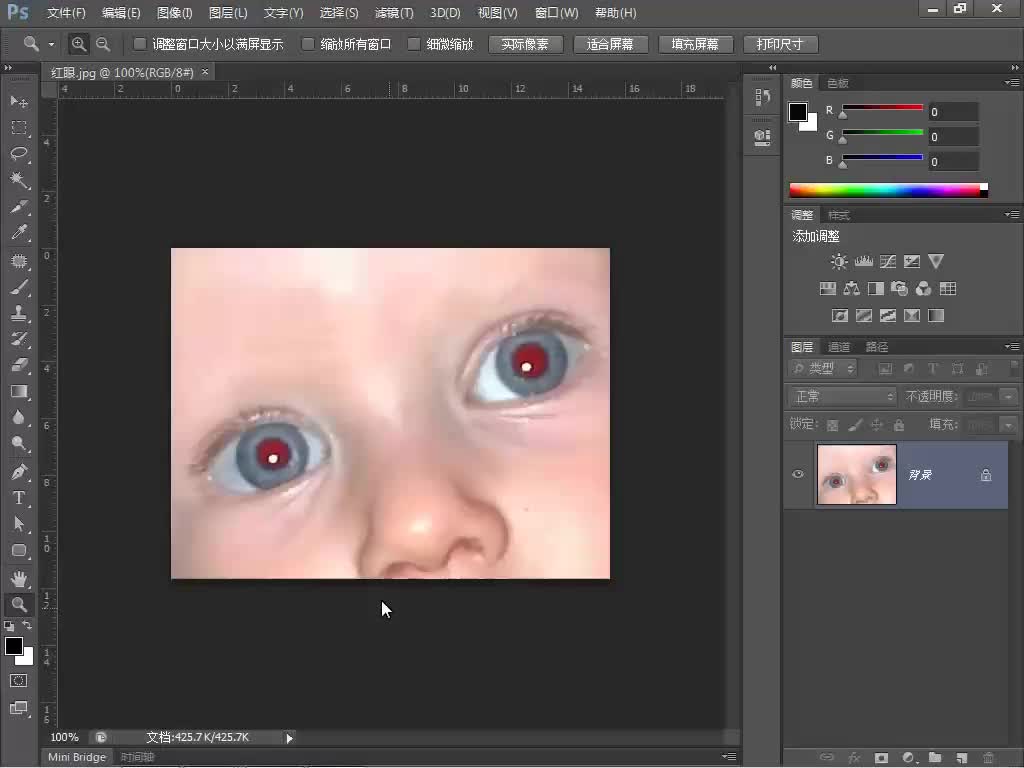Expand the 不透明度 opacity dropdown

click(1008, 397)
